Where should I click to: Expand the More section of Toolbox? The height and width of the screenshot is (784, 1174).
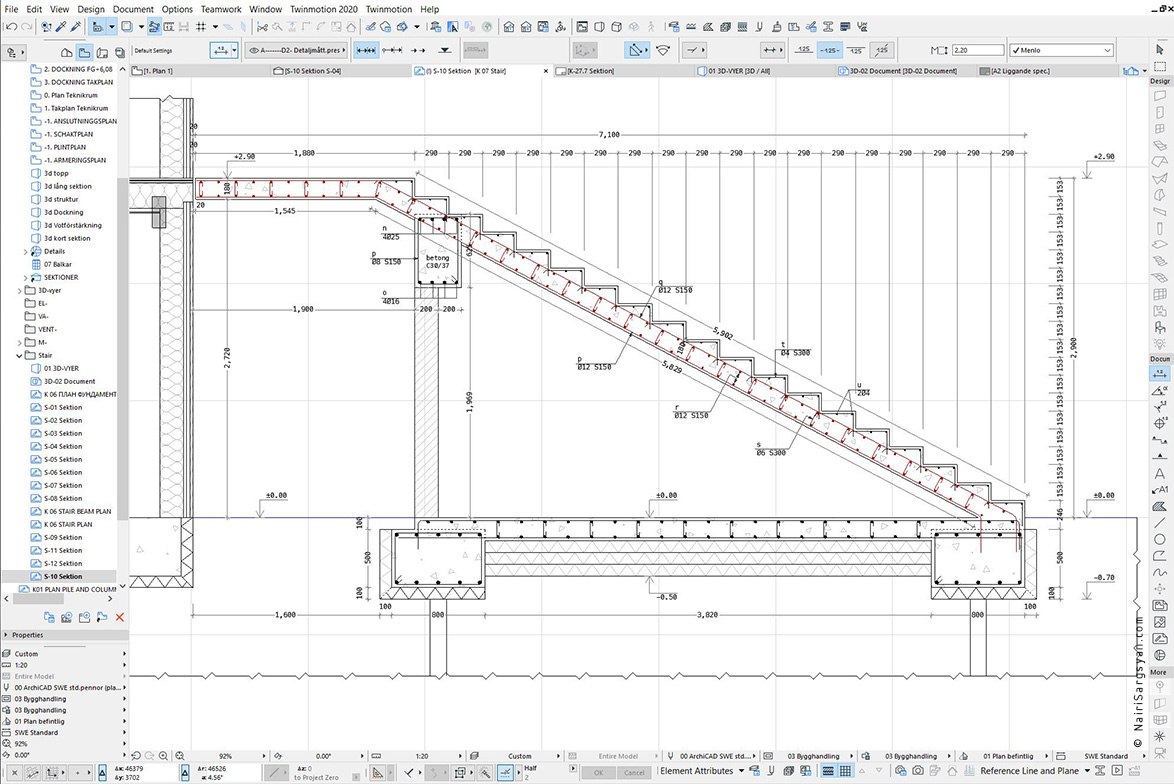click(x=1160, y=672)
